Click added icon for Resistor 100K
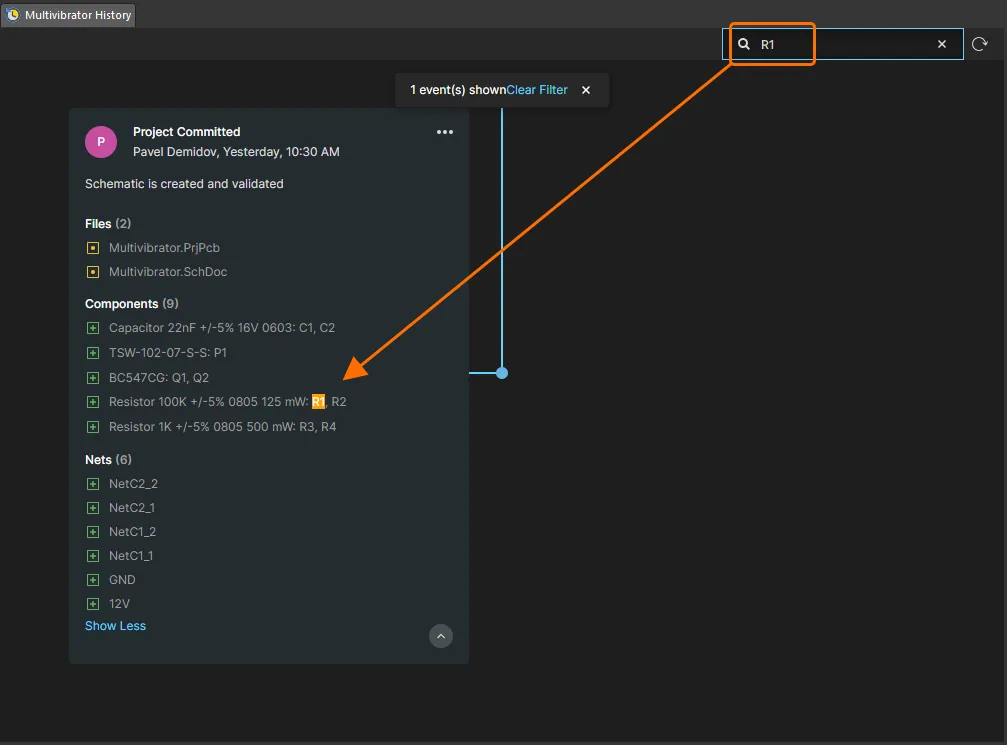The width and height of the screenshot is (1007, 745). coord(92,402)
